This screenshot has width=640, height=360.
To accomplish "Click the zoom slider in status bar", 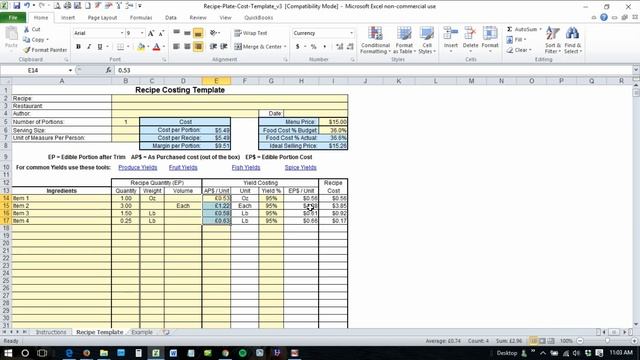I will (x=607, y=341).
